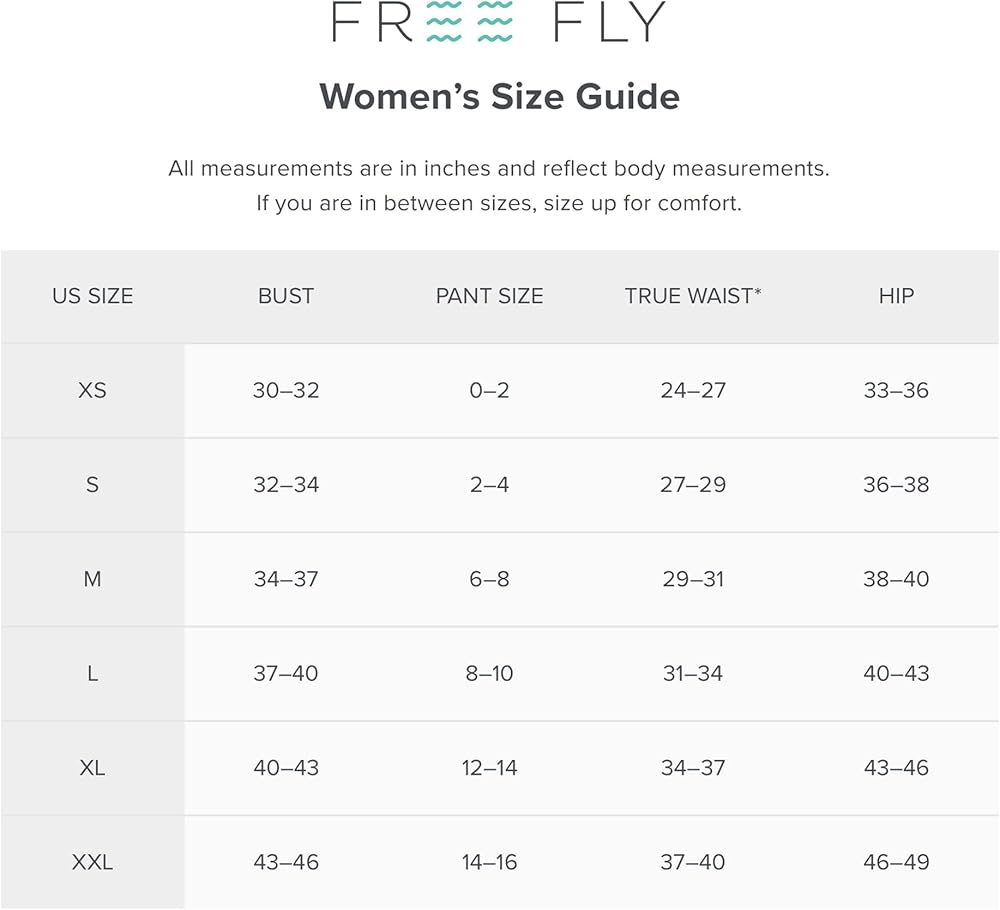This screenshot has width=1000, height=910.
Task: Click the Free Fly logo
Action: [x=498, y=22]
